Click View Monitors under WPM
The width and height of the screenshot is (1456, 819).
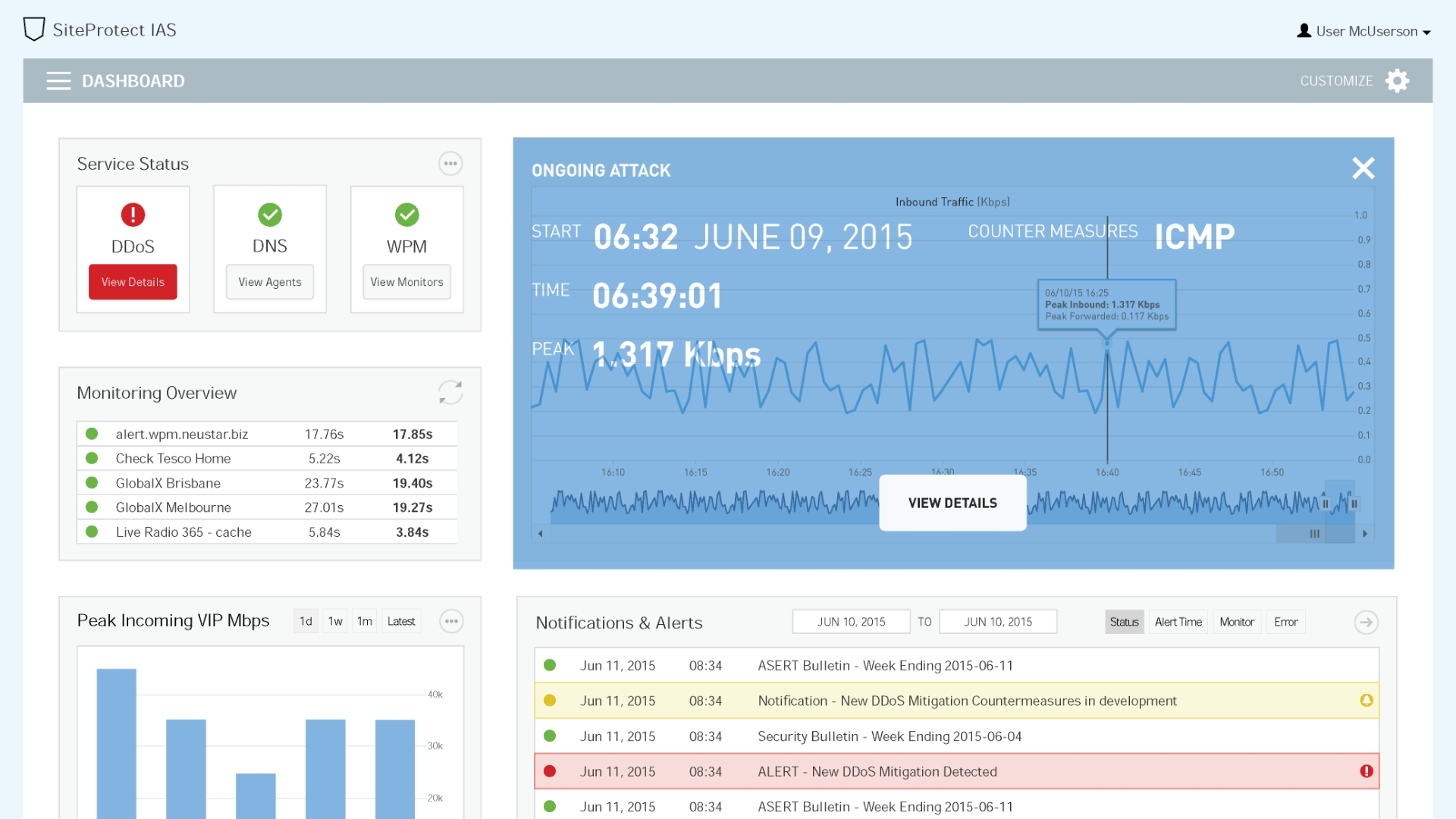click(x=406, y=282)
